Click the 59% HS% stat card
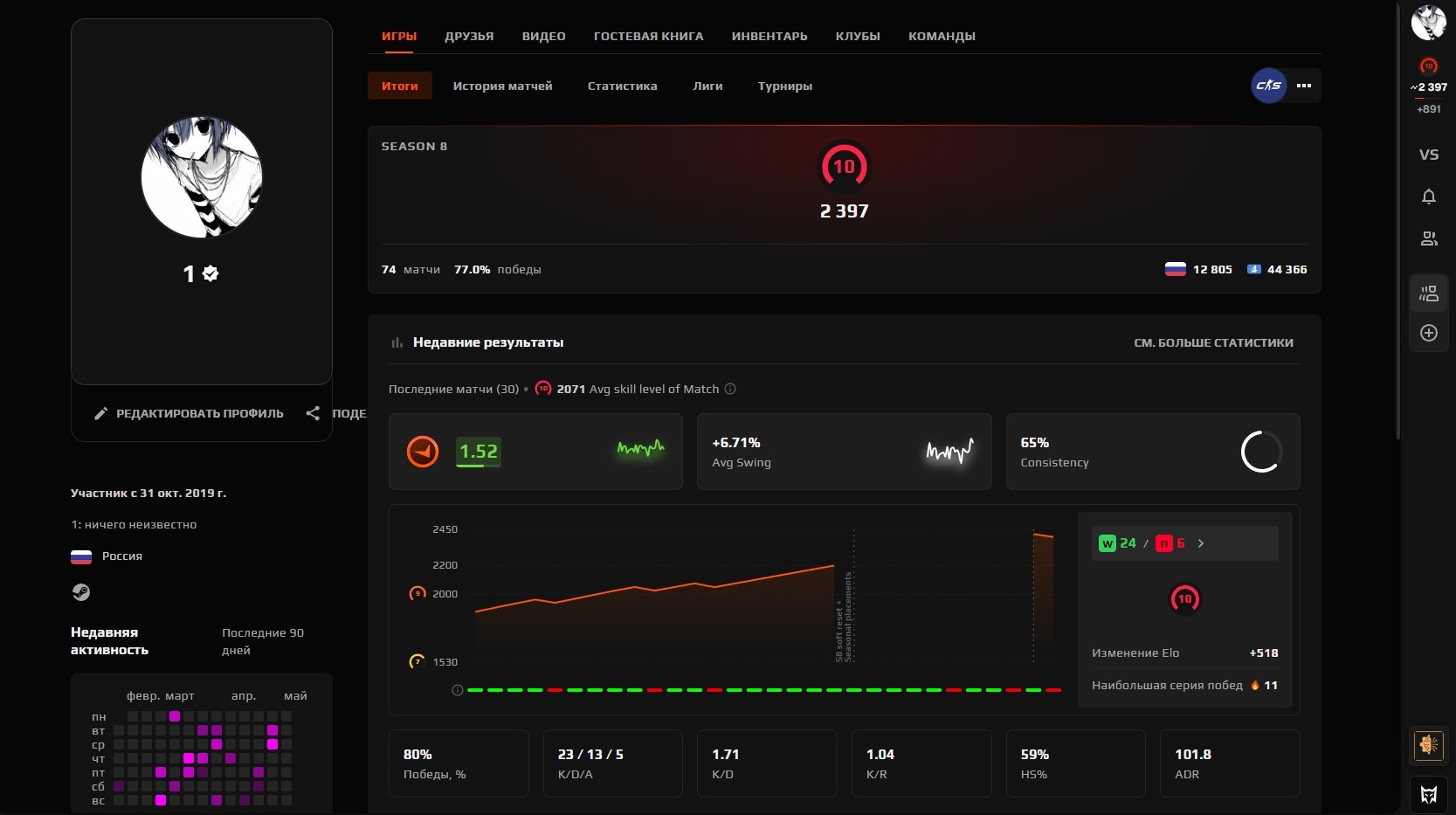The image size is (1456, 815). [x=1076, y=763]
